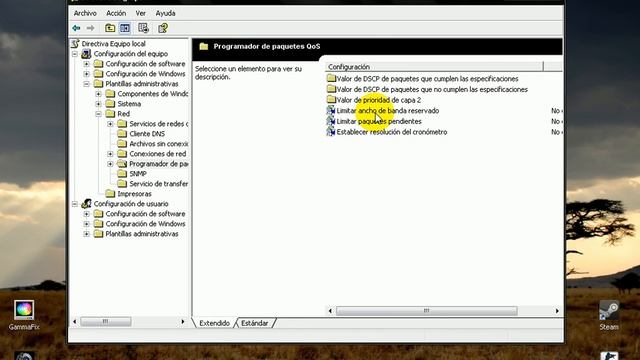
Task: Select the Limitar paquetes pendientes setting icon
Action: coord(331,121)
